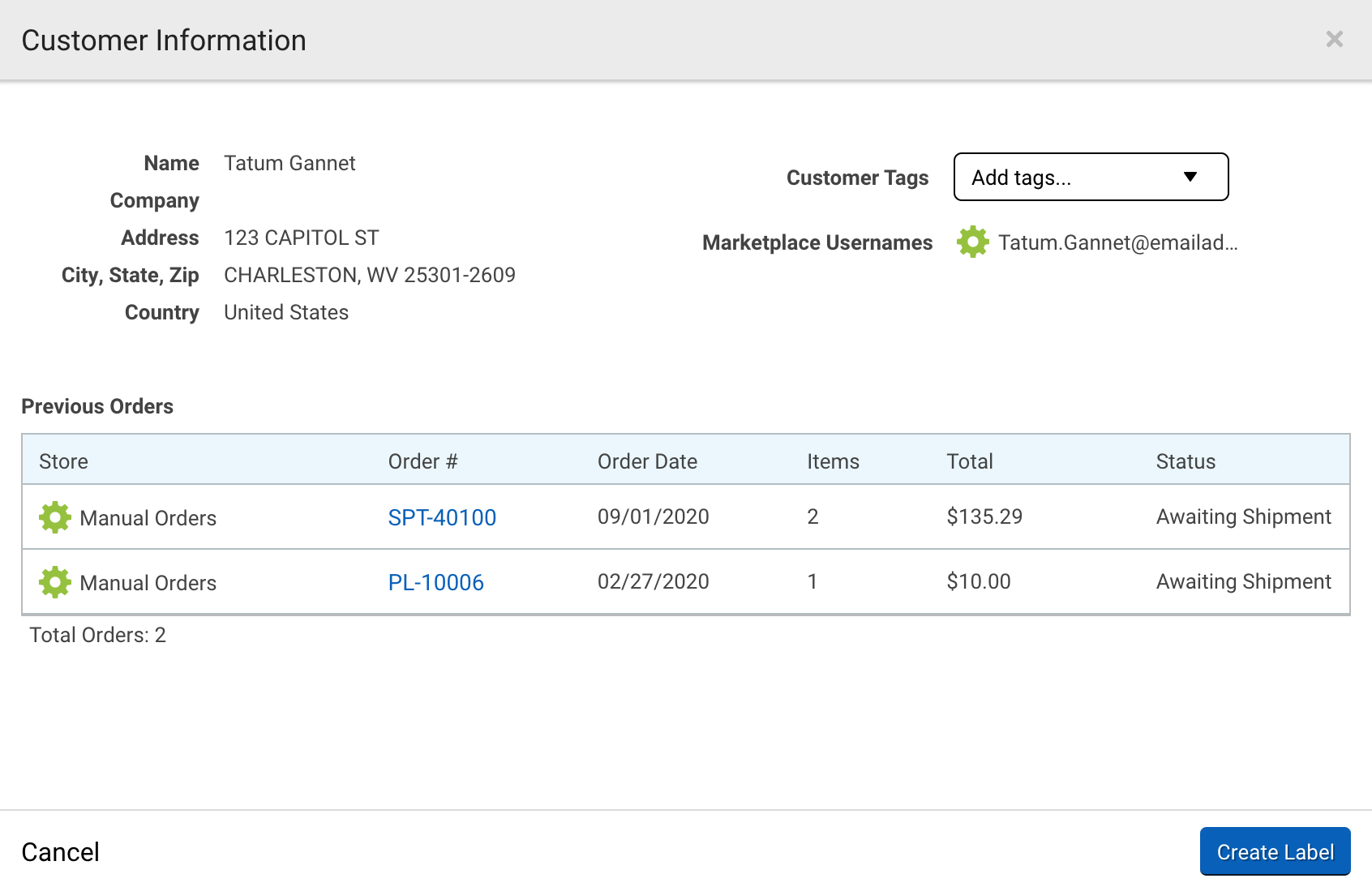Click the Marketplace Usernames label

[x=817, y=242]
